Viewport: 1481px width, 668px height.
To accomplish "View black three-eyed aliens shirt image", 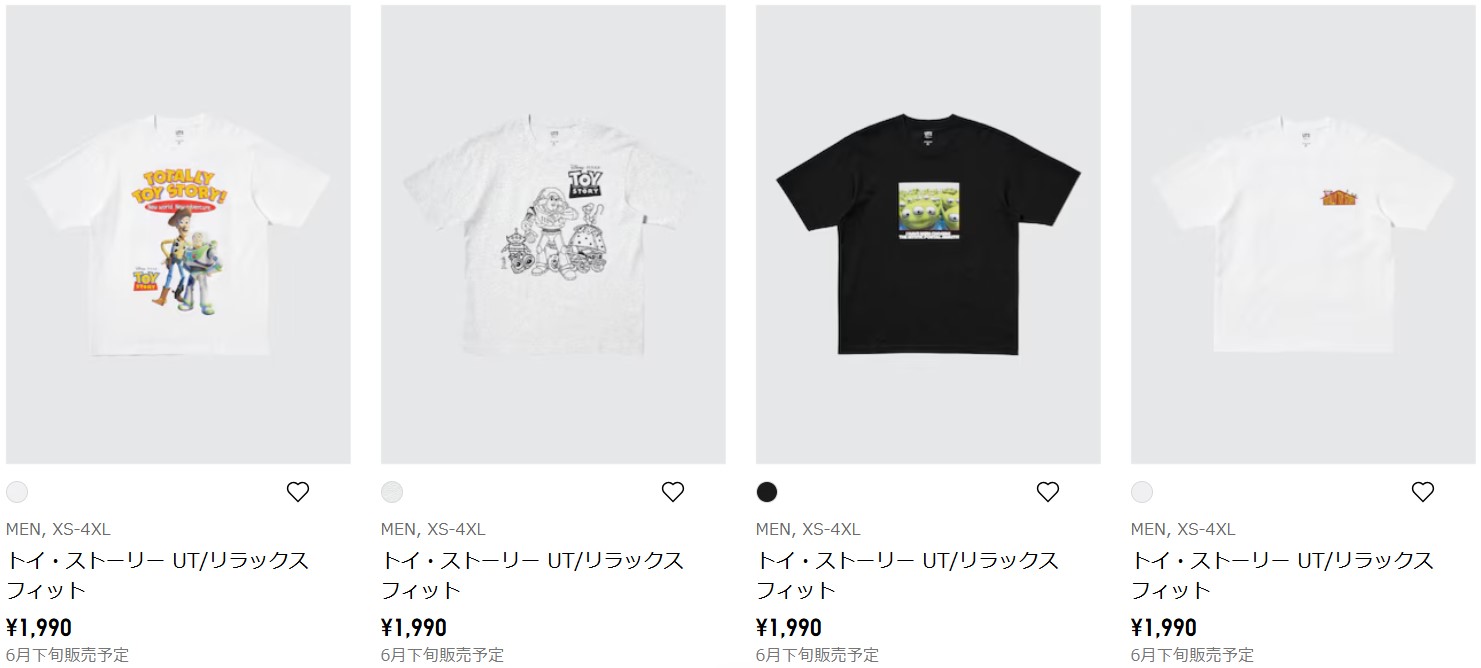I will tap(928, 234).
